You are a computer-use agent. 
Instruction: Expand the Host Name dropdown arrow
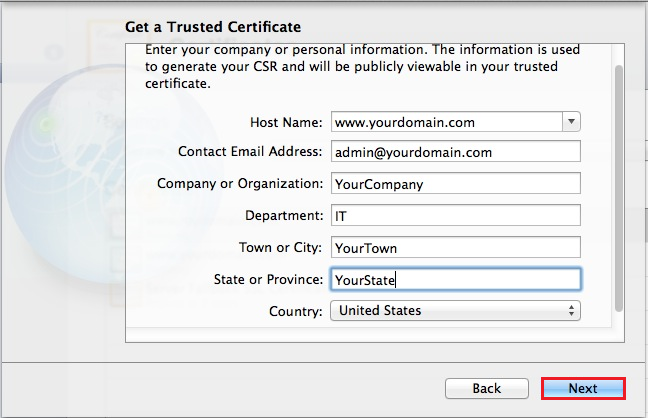click(x=570, y=122)
